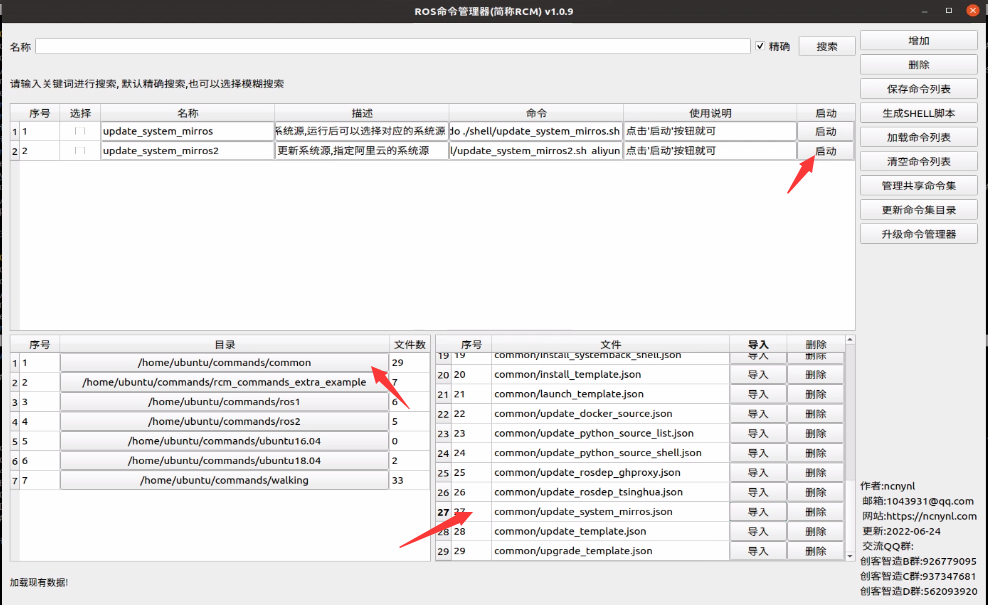Import common/update_python_source_shell.json
This screenshot has height=605, width=988.
tap(758, 452)
